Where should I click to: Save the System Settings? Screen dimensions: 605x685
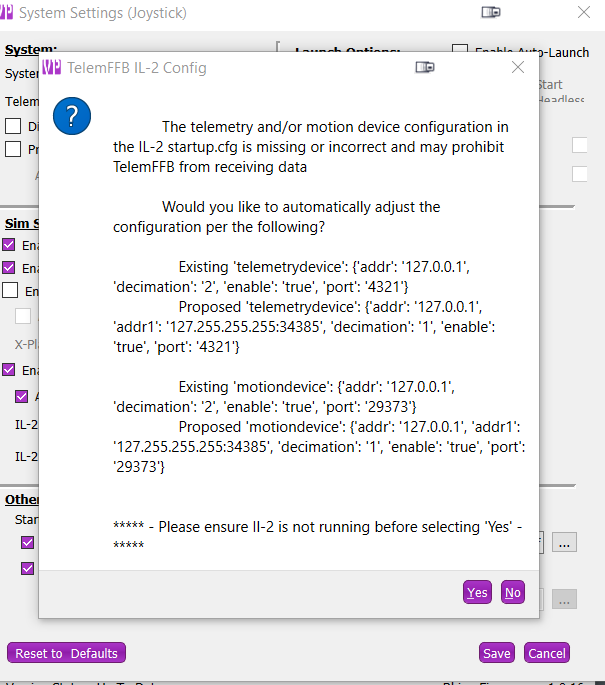(x=497, y=653)
